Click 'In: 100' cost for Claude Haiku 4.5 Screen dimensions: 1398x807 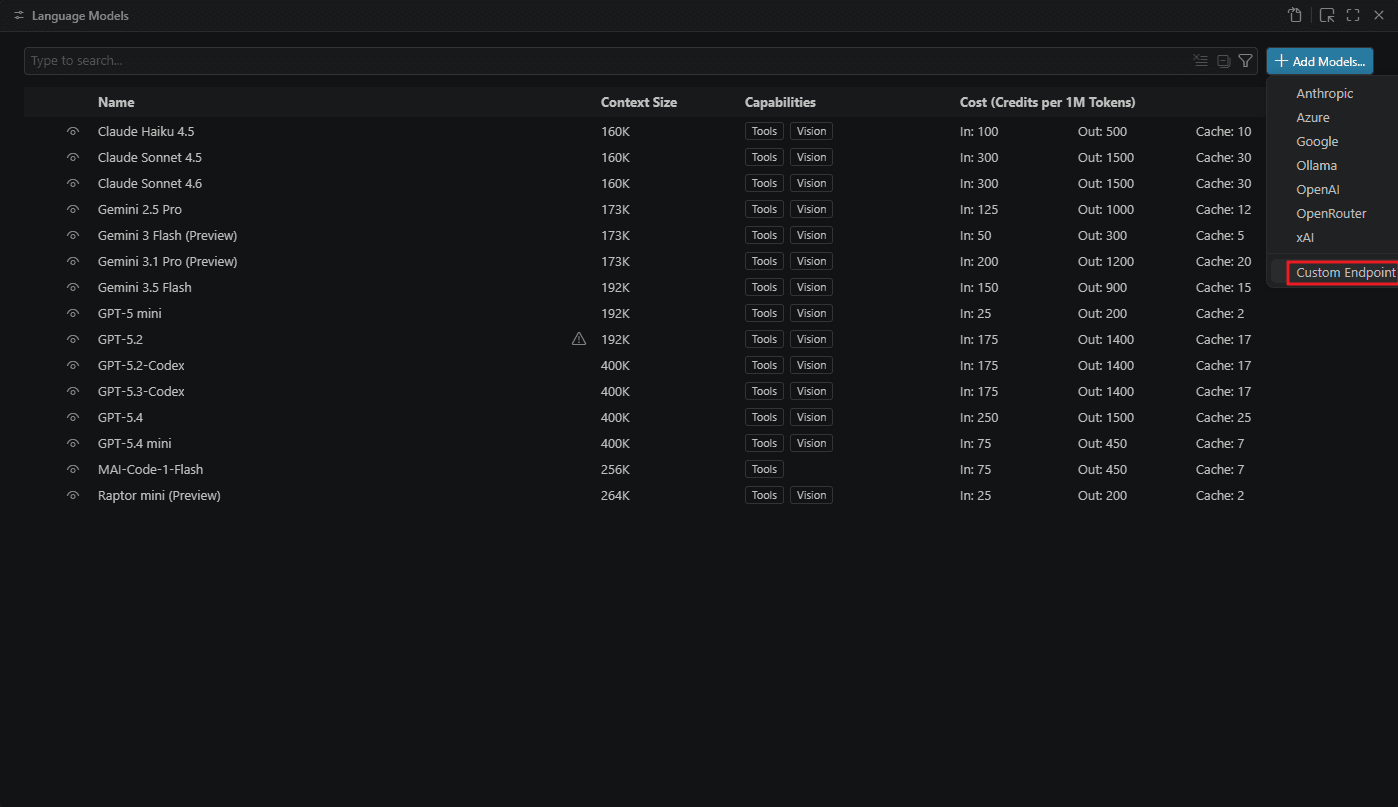tap(979, 131)
